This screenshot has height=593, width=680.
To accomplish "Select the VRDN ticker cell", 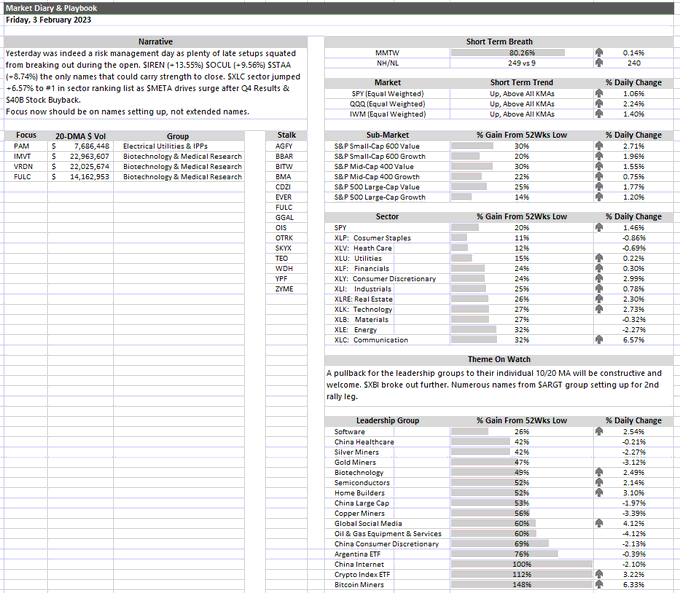I will 26,167.
